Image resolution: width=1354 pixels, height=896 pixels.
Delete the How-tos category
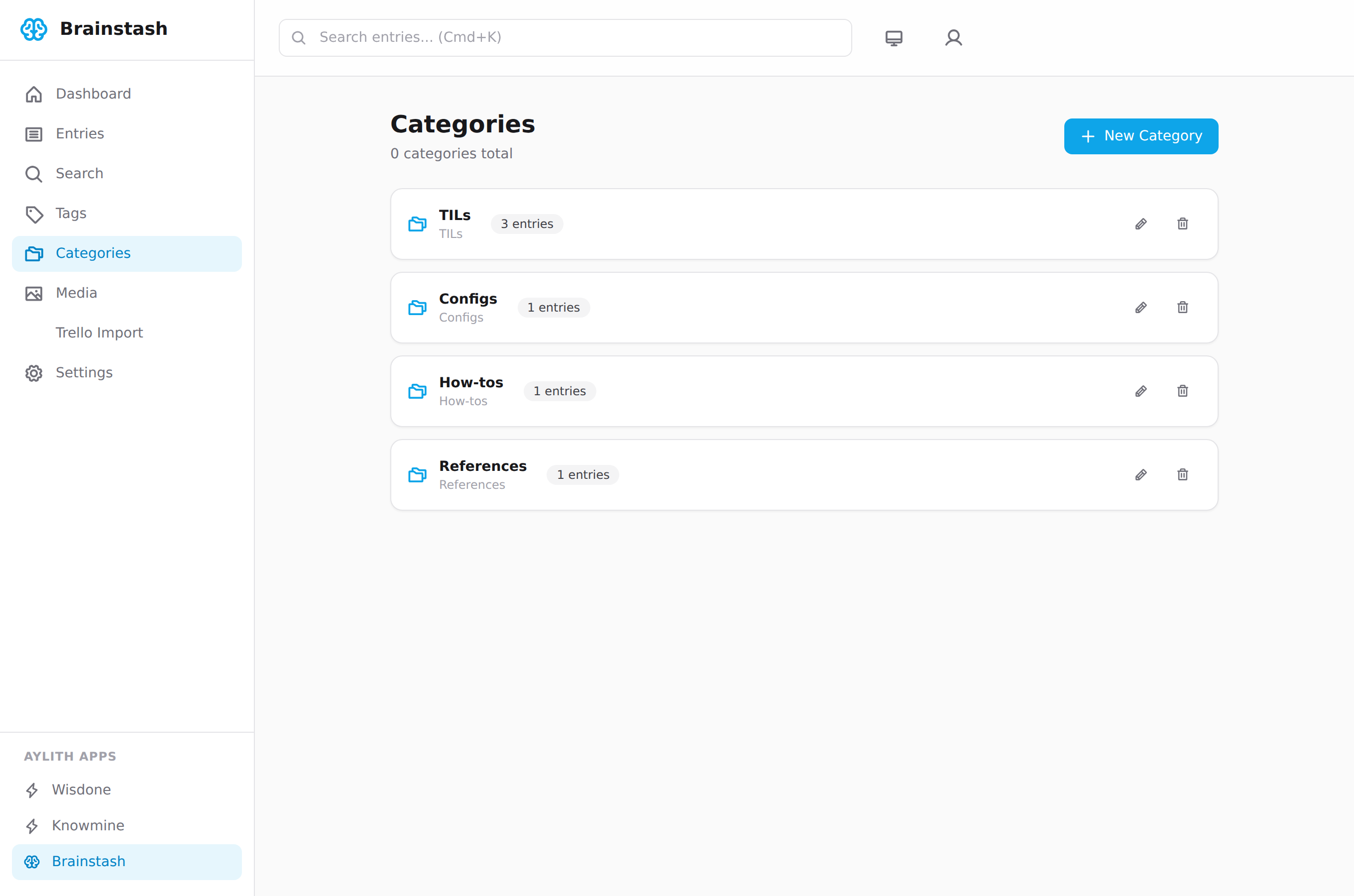click(x=1182, y=391)
